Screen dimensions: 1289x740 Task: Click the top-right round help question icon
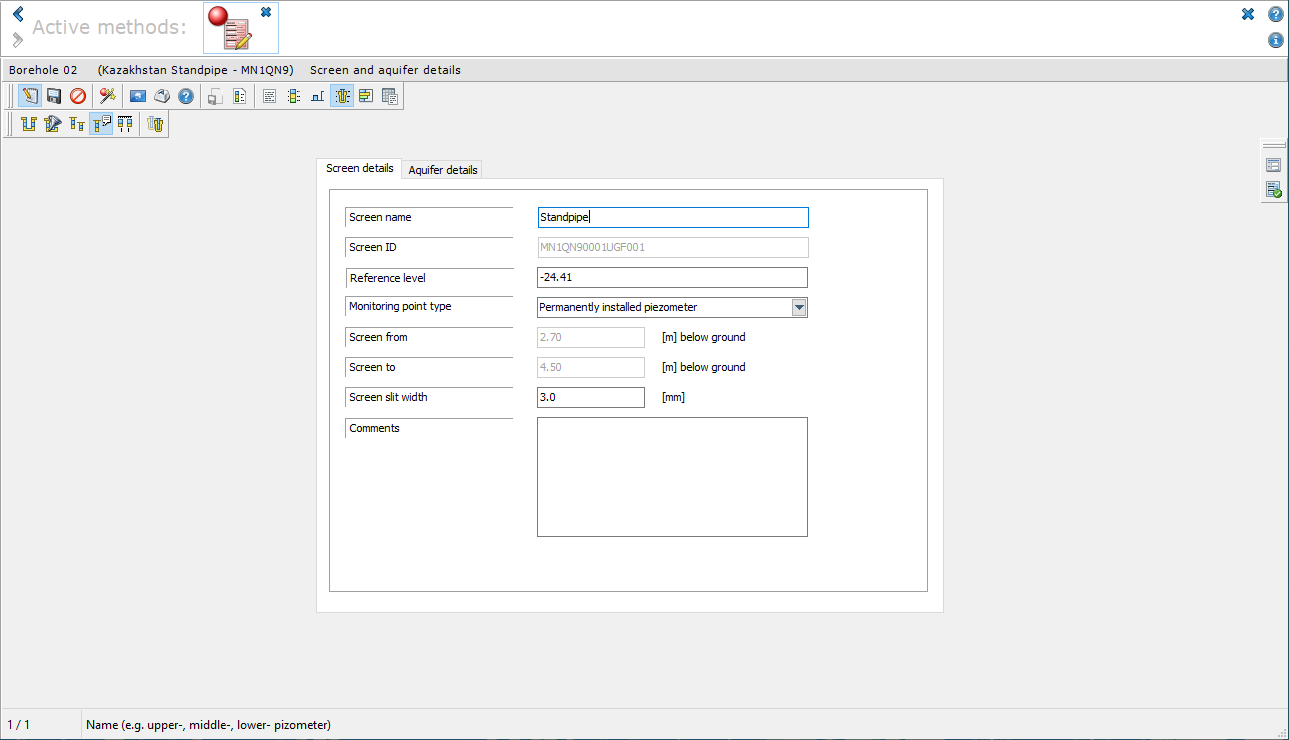coord(1276,14)
